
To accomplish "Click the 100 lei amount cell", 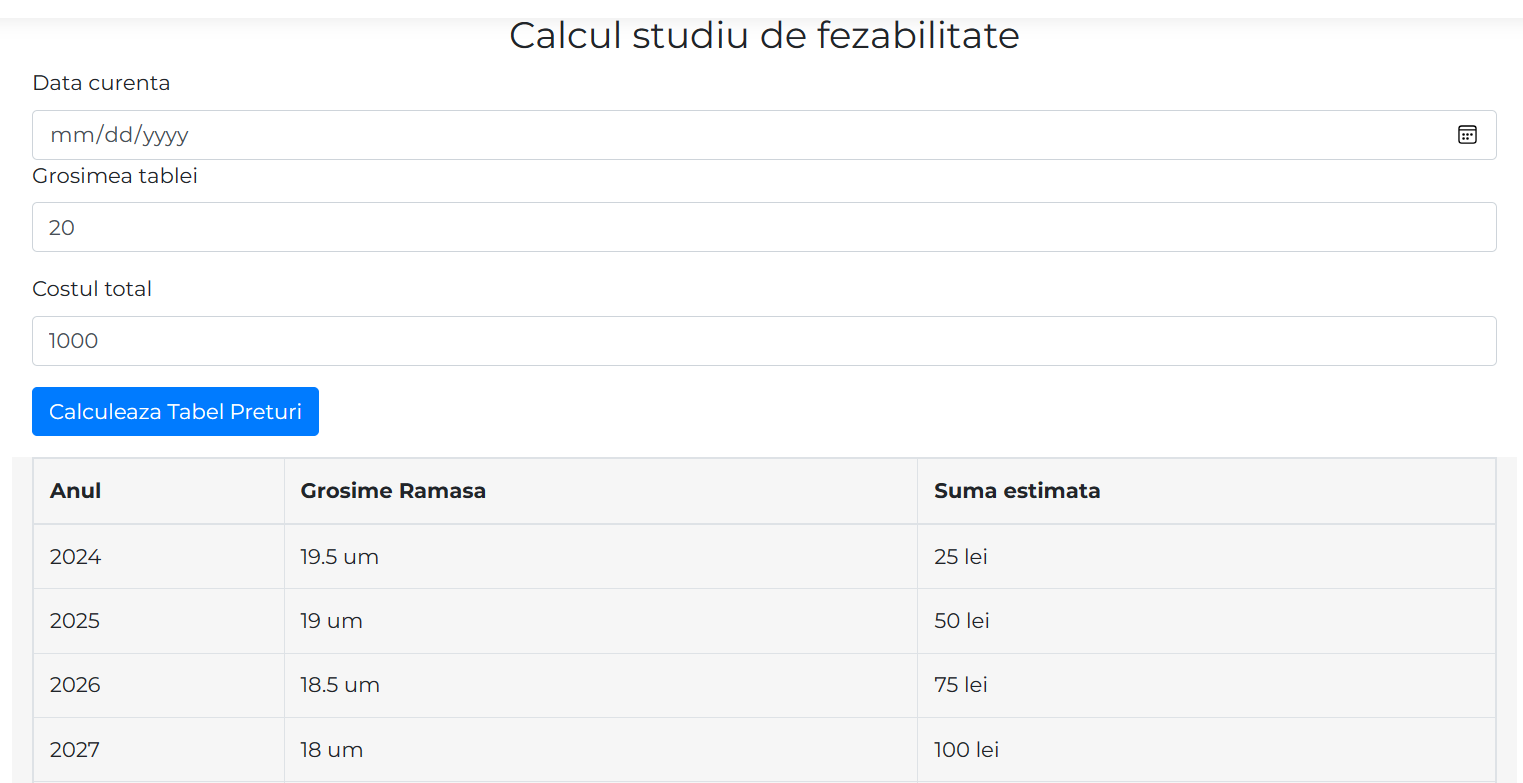I will point(967,749).
